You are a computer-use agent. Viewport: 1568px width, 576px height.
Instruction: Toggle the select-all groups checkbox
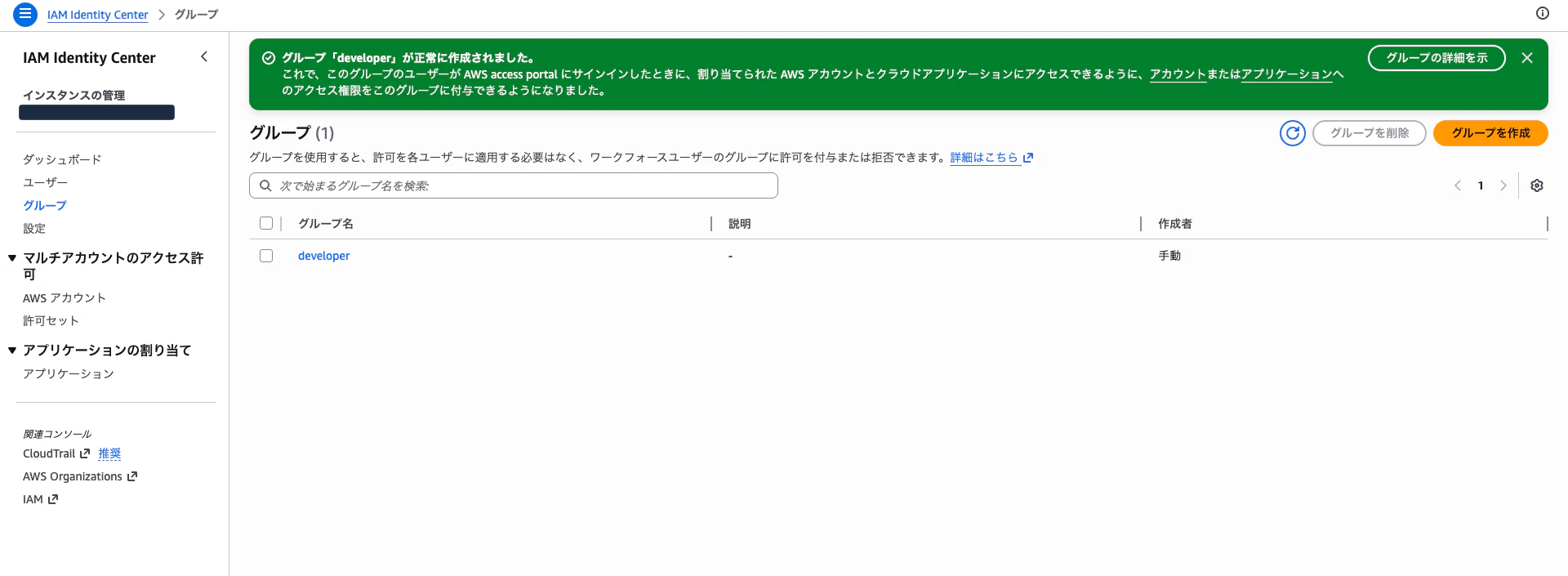(266, 223)
